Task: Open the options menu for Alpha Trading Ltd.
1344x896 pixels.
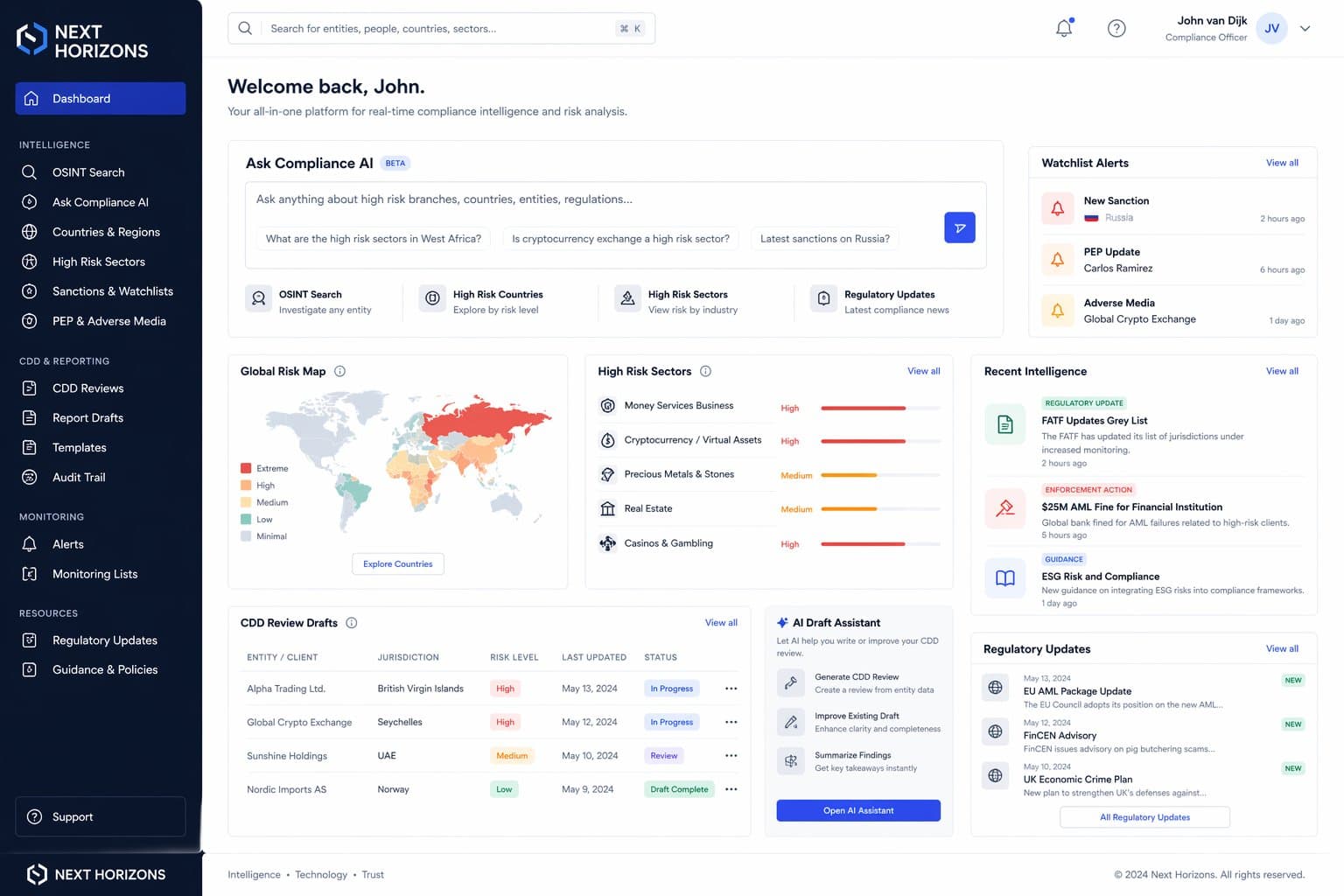Action: coord(731,689)
